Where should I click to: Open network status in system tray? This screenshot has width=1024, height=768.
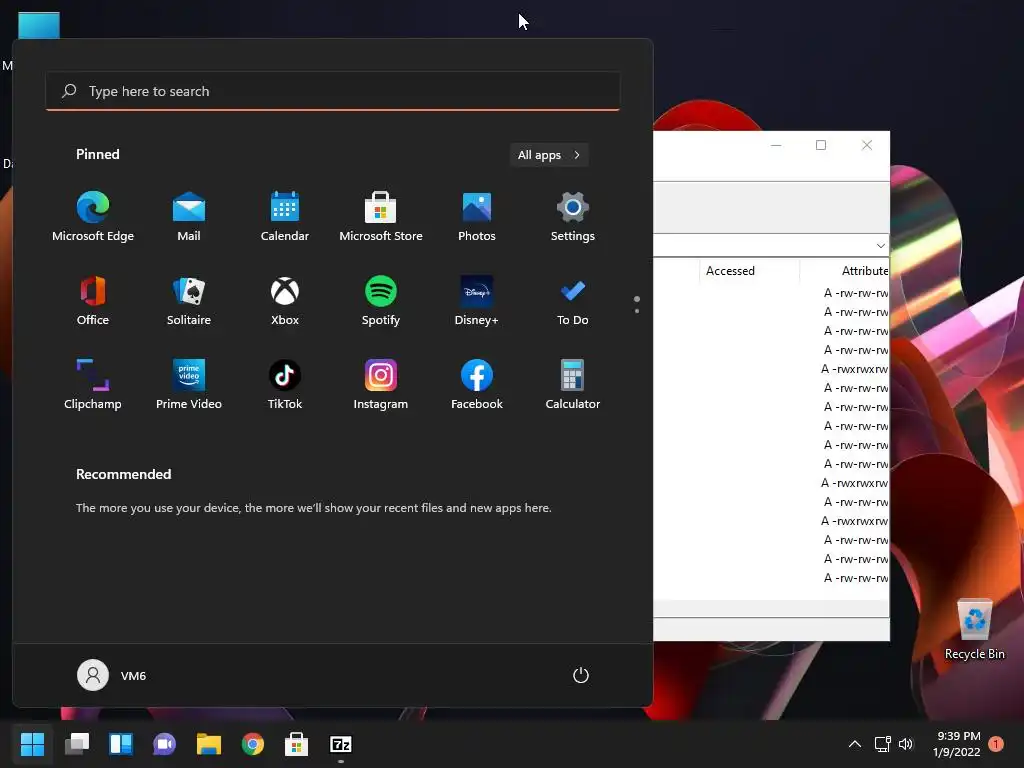[x=882, y=744]
